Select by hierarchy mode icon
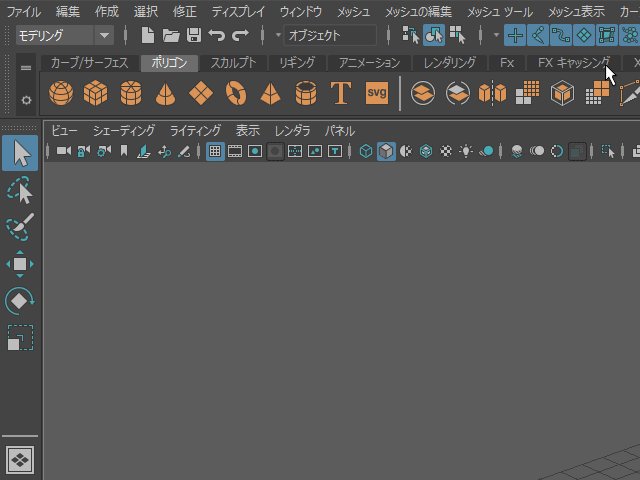Image resolution: width=640 pixels, height=480 pixels. (x=411, y=36)
